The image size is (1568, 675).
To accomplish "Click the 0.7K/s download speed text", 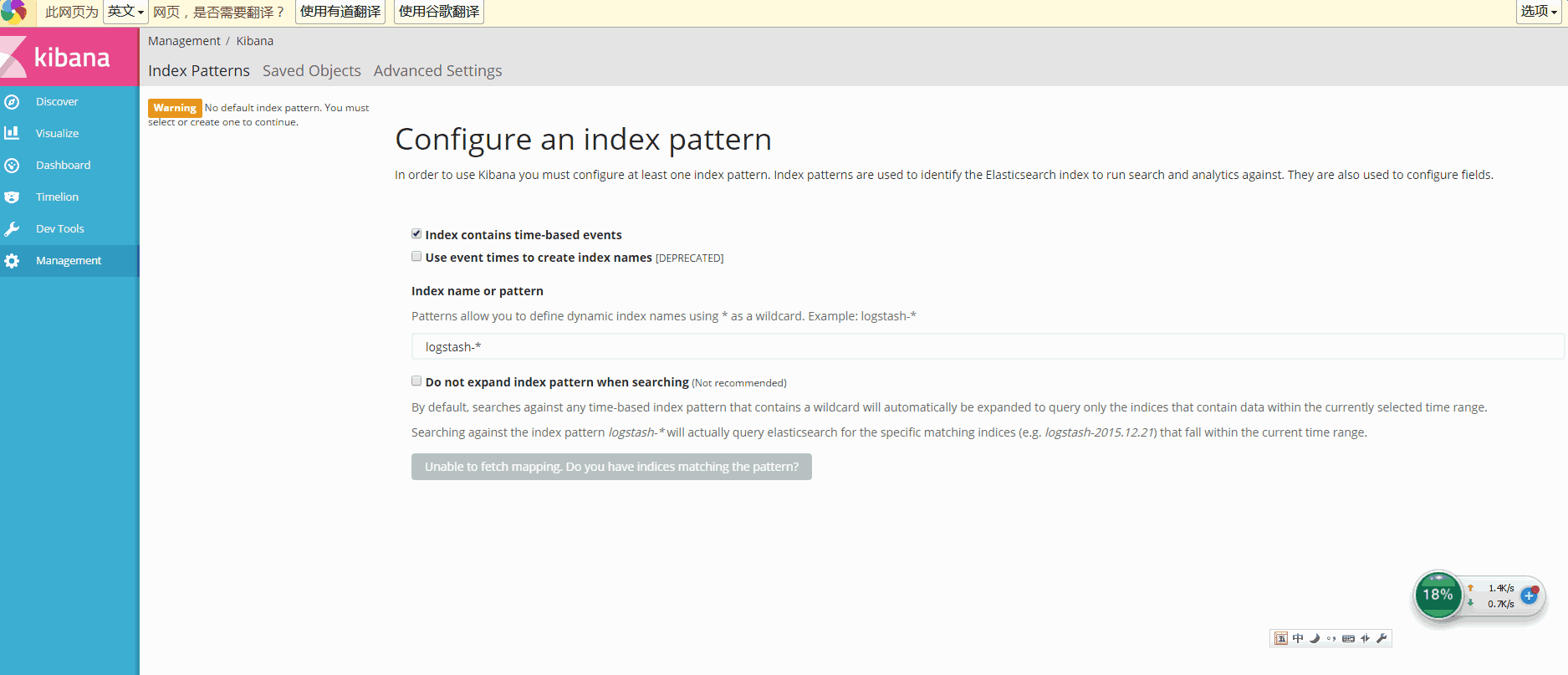I will pyautogui.click(x=1501, y=604).
